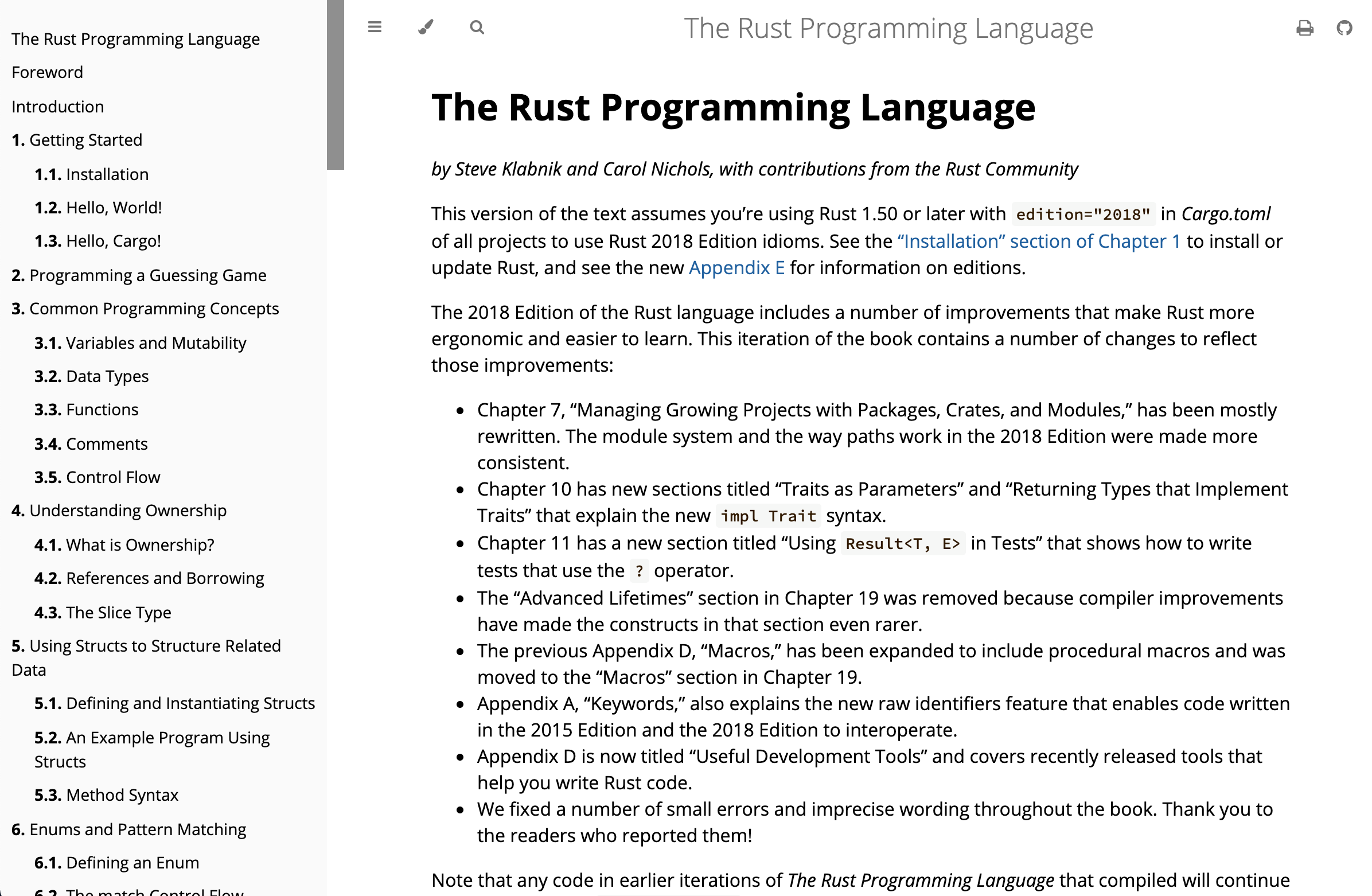Go to 3.2 Data Types
This screenshot has width=1372, height=896.
92,376
